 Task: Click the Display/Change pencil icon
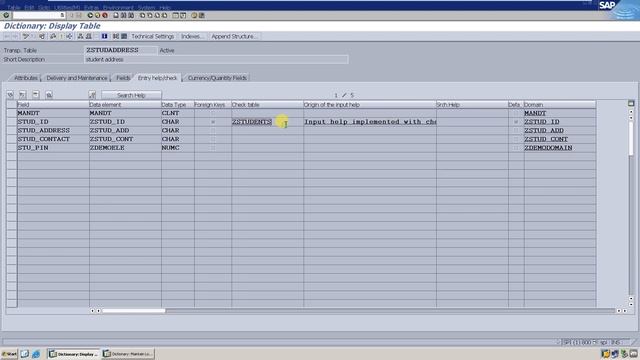[x=25, y=36]
